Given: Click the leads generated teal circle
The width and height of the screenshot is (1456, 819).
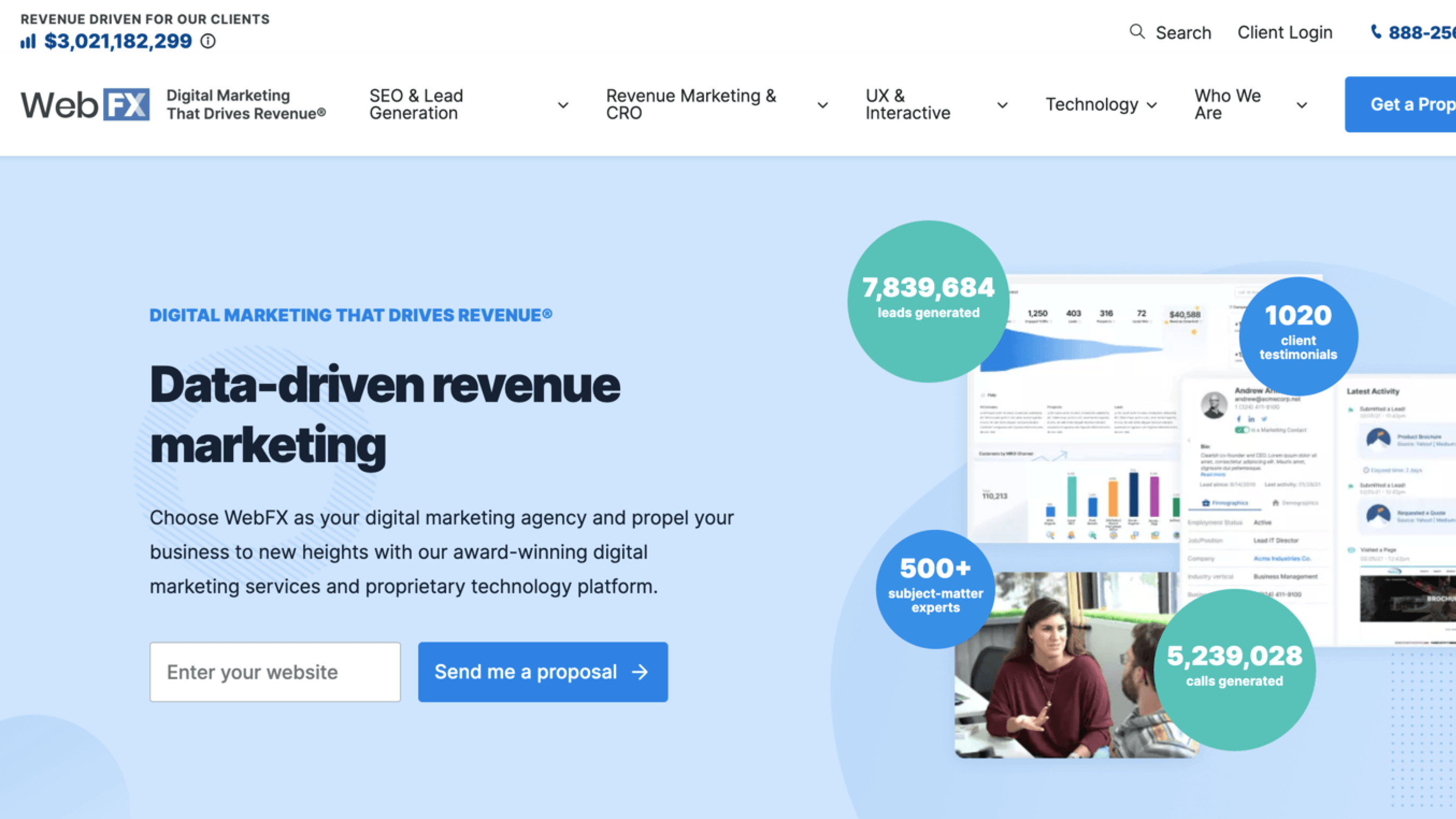Looking at the screenshot, I should pos(928,296).
